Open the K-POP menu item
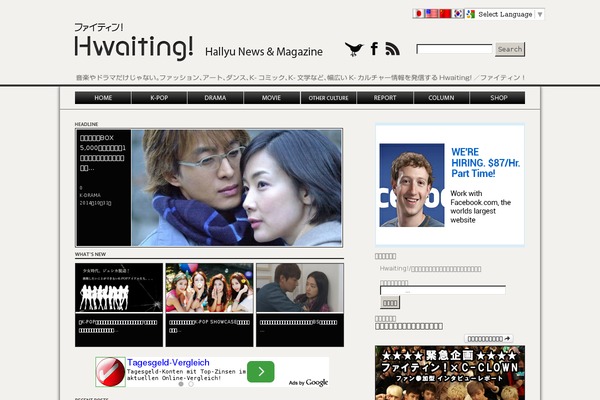This screenshot has width=600, height=400. pyautogui.click(x=159, y=98)
